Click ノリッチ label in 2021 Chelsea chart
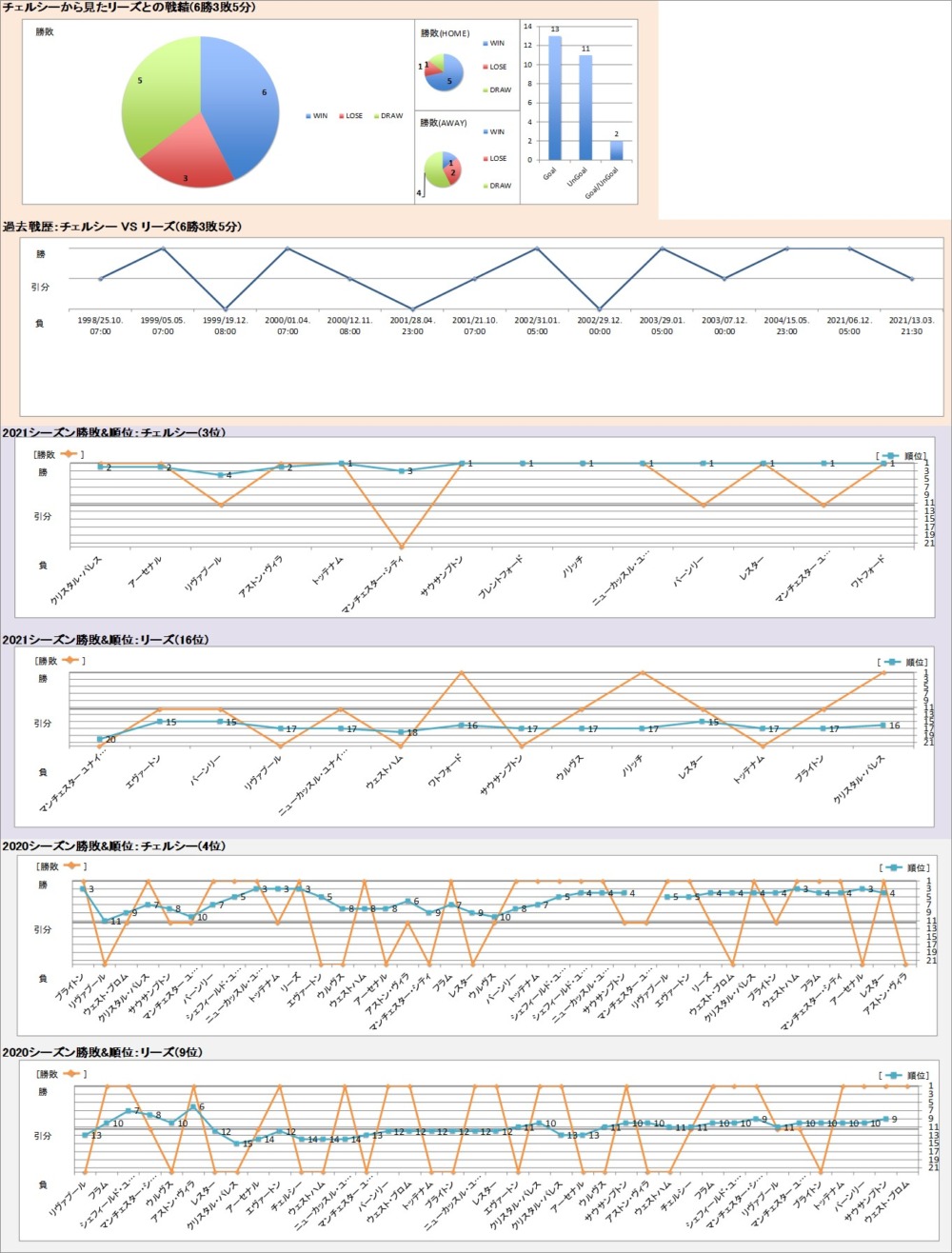 click(x=571, y=567)
